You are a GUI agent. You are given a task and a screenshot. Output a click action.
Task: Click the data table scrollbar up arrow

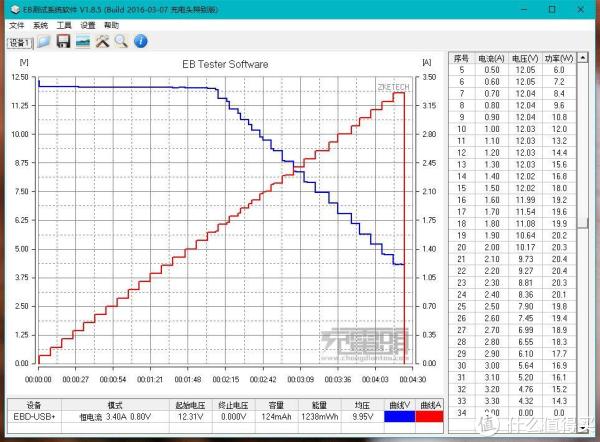pos(582,58)
